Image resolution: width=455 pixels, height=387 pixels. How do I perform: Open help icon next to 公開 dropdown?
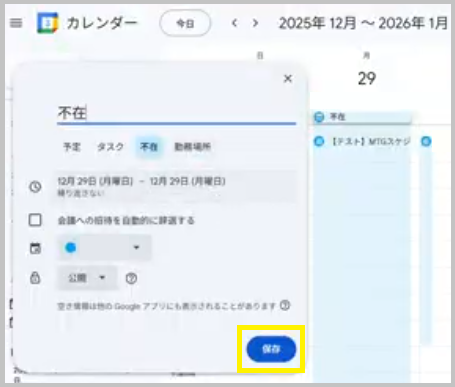[131, 278]
